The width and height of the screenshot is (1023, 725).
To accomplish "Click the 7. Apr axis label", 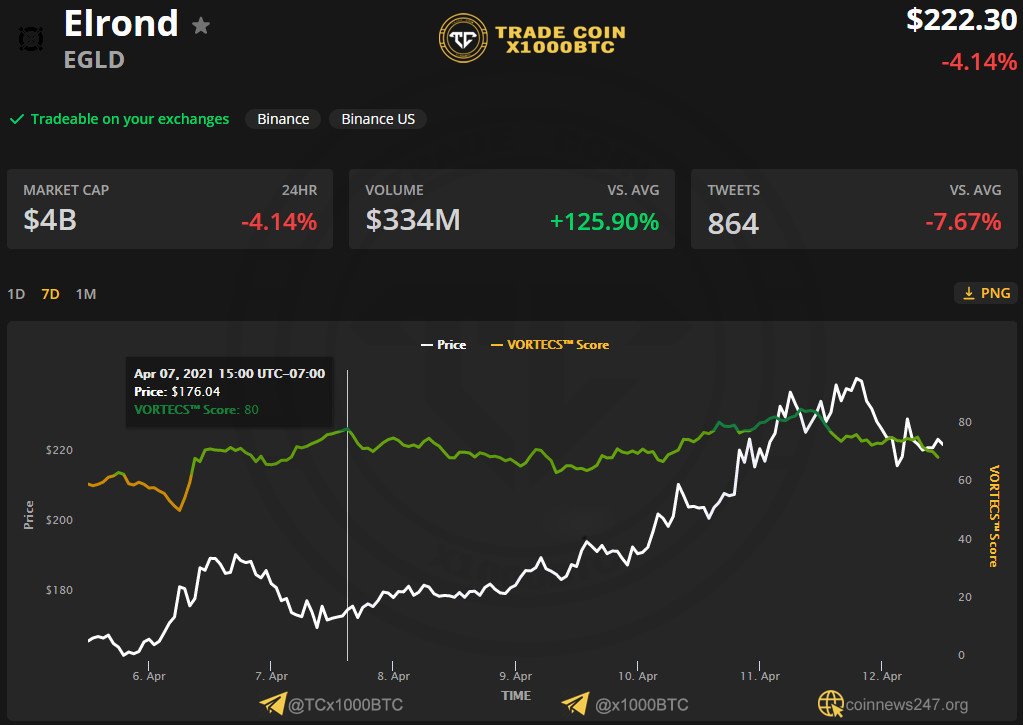I will tap(271, 676).
